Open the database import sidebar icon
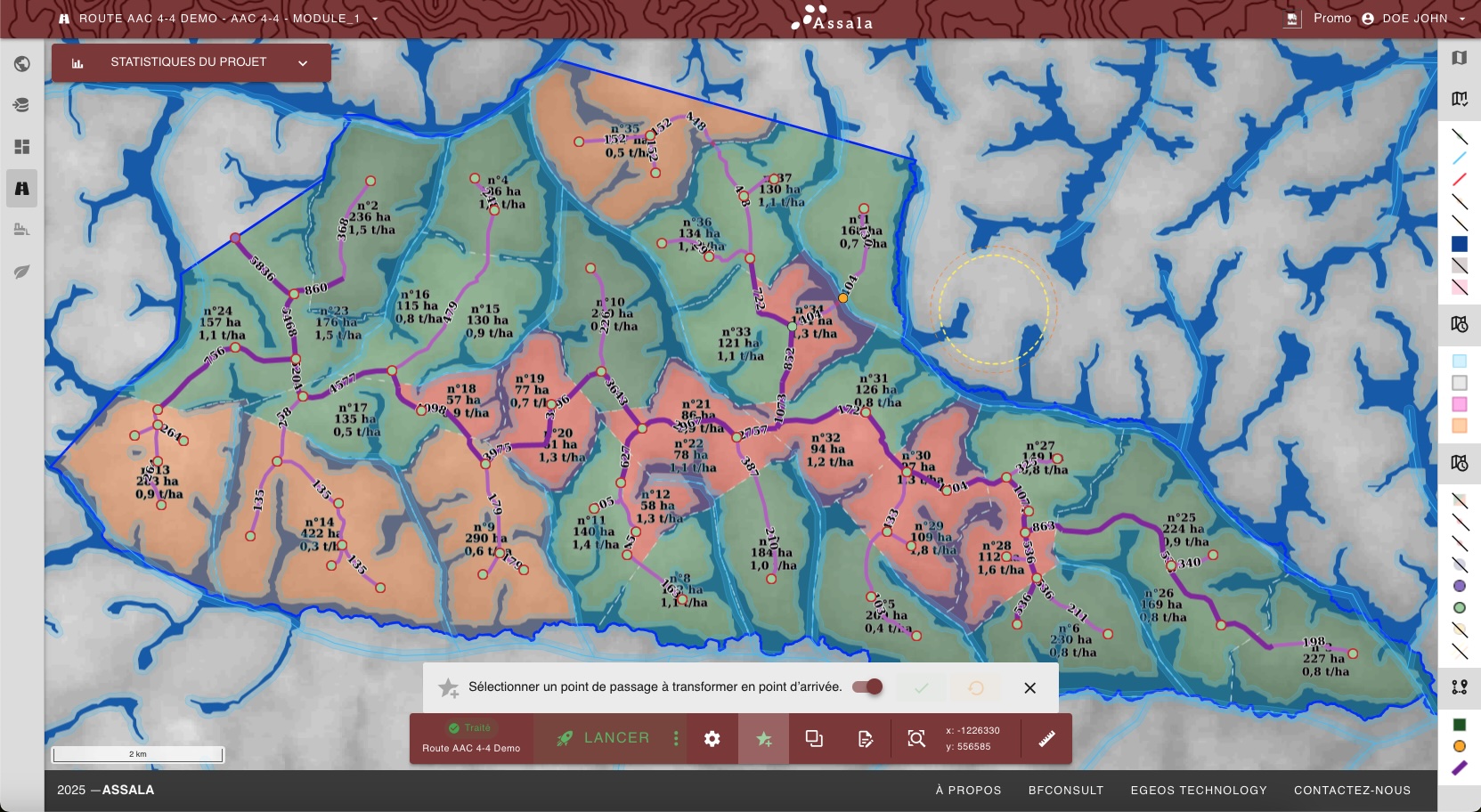1481x812 pixels. [22, 105]
